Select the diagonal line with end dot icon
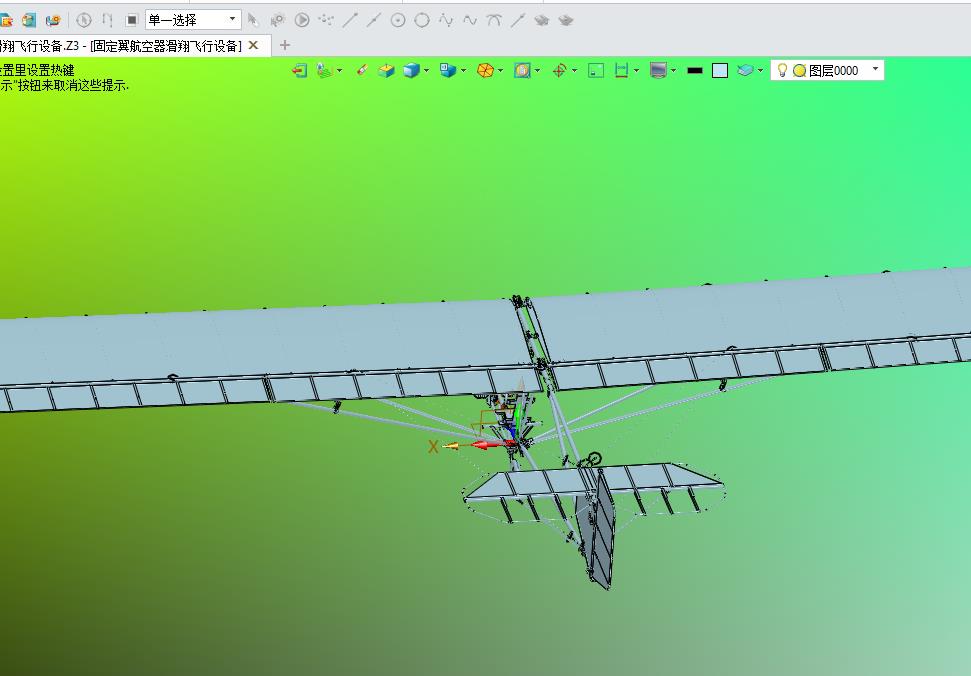This screenshot has height=676, width=971. [x=518, y=20]
